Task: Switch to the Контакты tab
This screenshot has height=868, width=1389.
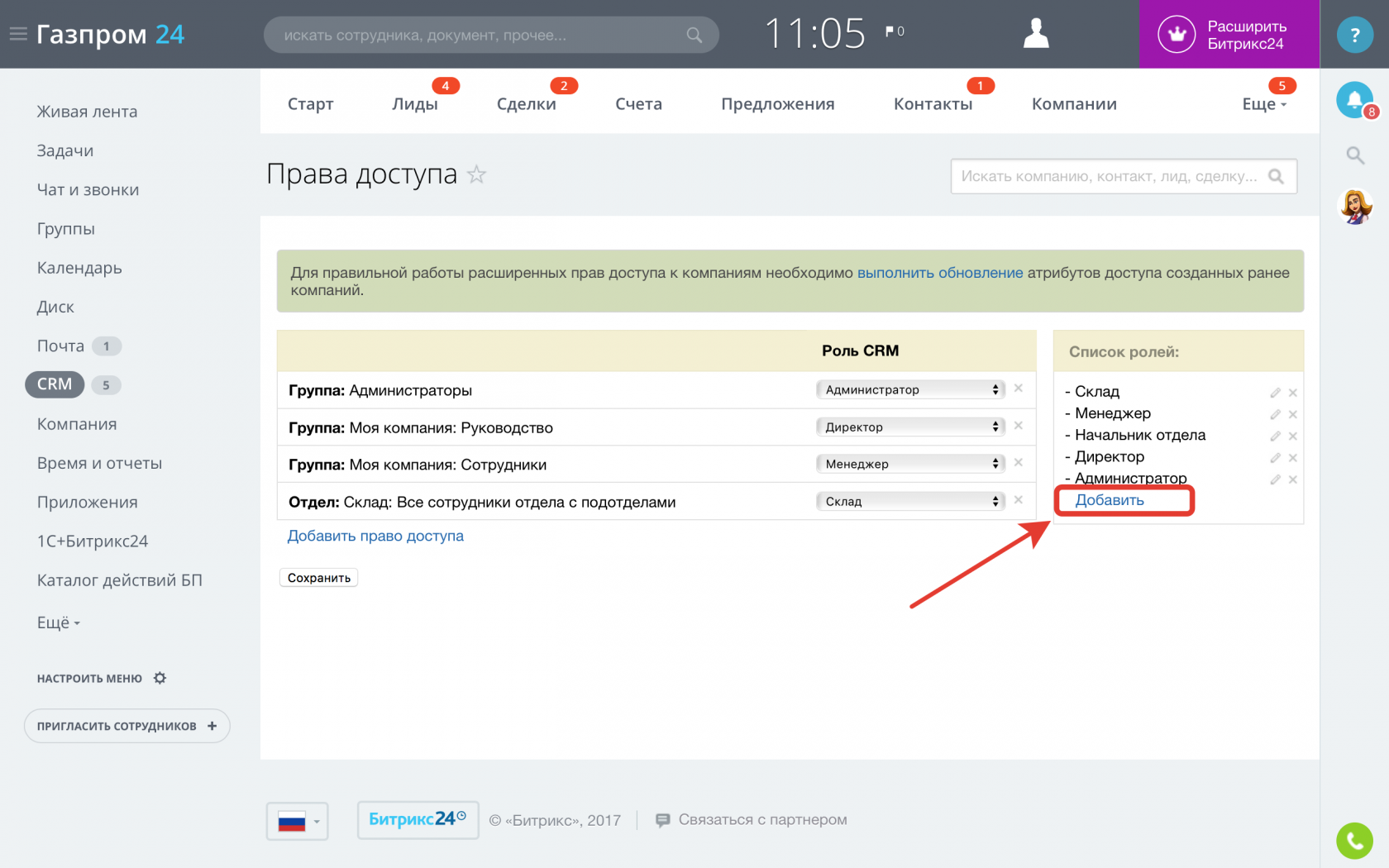Action: click(x=933, y=104)
